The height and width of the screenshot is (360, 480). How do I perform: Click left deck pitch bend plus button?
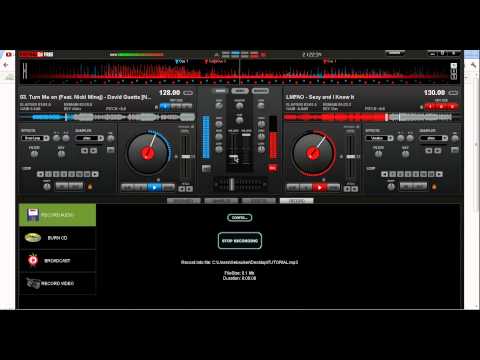click(189, 189)
